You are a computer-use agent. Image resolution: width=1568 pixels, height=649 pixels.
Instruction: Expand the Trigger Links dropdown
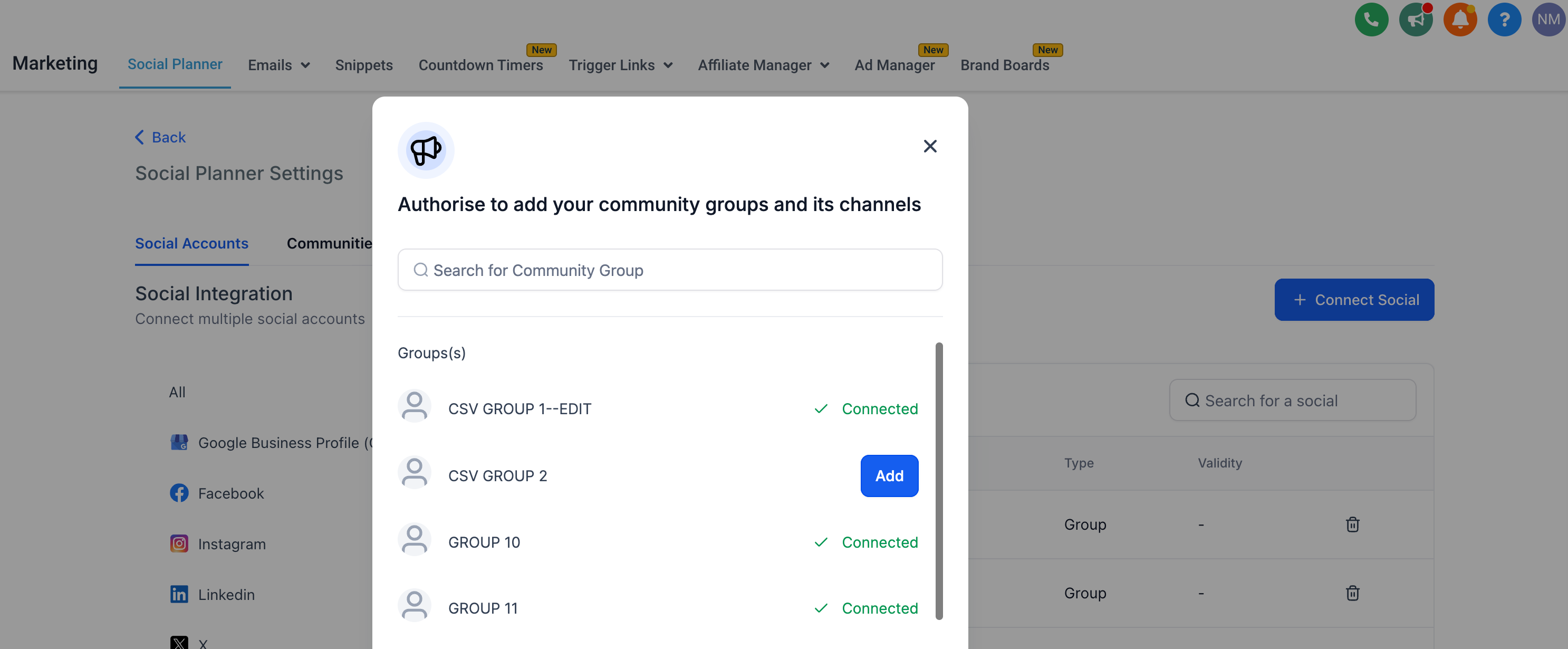[x=620, y=65]
